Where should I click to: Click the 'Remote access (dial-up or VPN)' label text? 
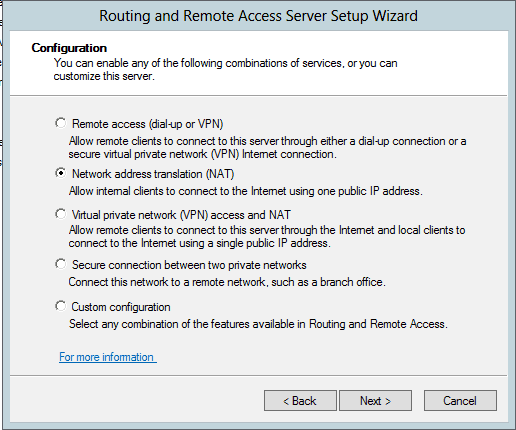coord(147,124)
